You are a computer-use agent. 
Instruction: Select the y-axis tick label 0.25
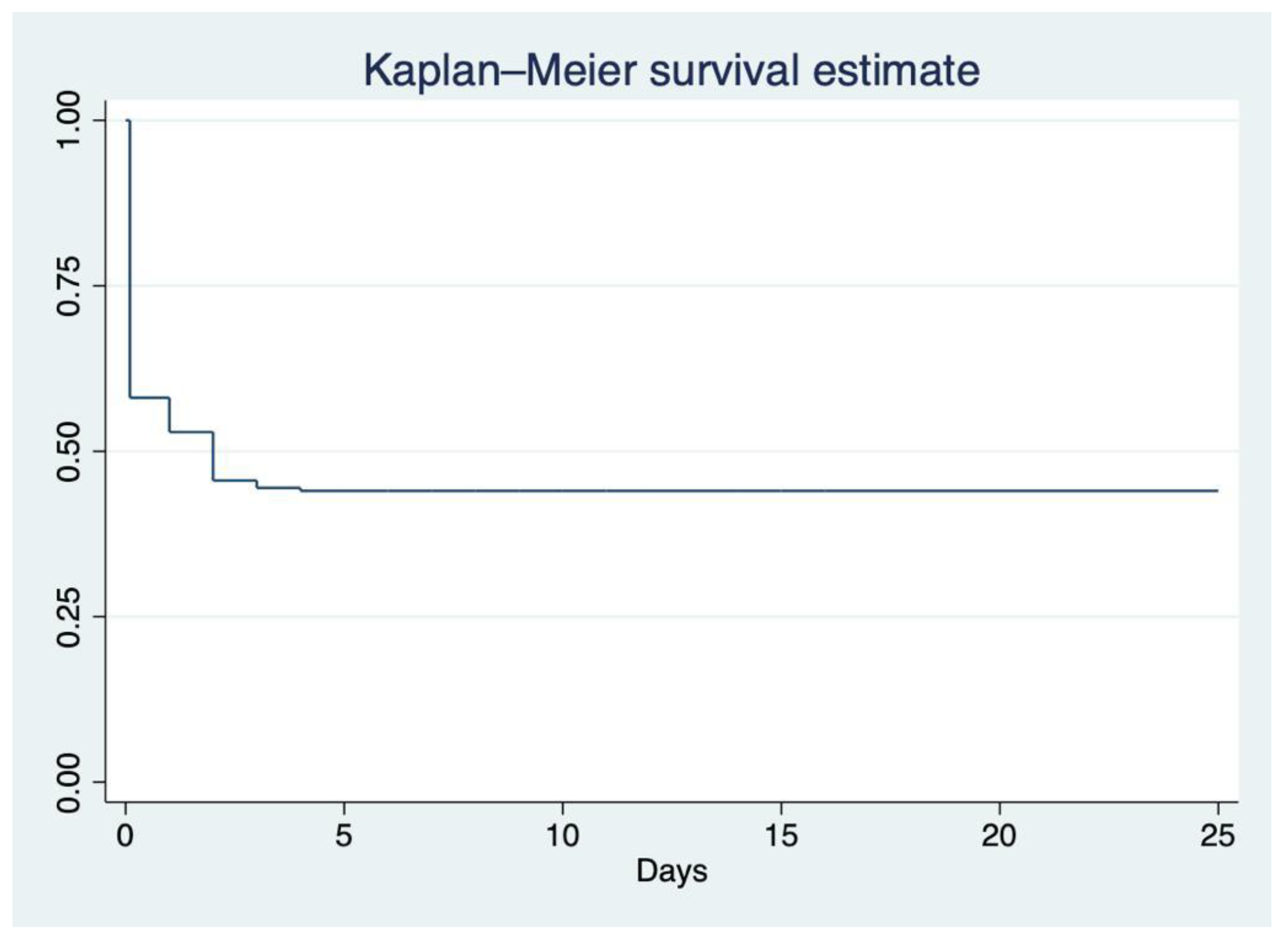70,616
